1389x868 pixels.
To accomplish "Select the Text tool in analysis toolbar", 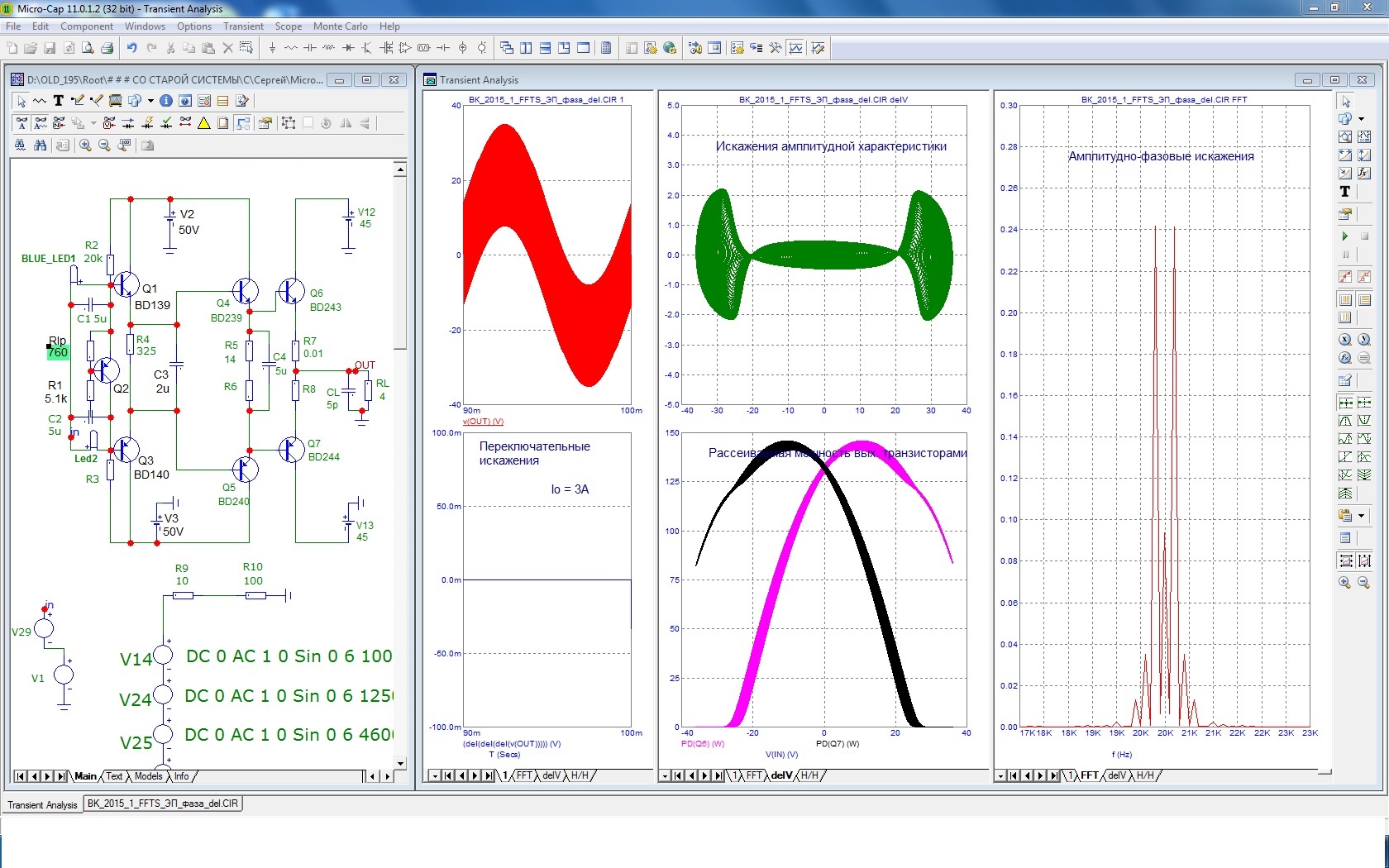I will [x=1345, y=192].
